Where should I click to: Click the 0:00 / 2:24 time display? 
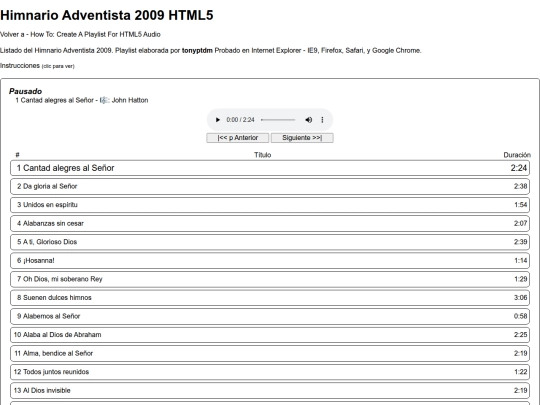[240, 120]
